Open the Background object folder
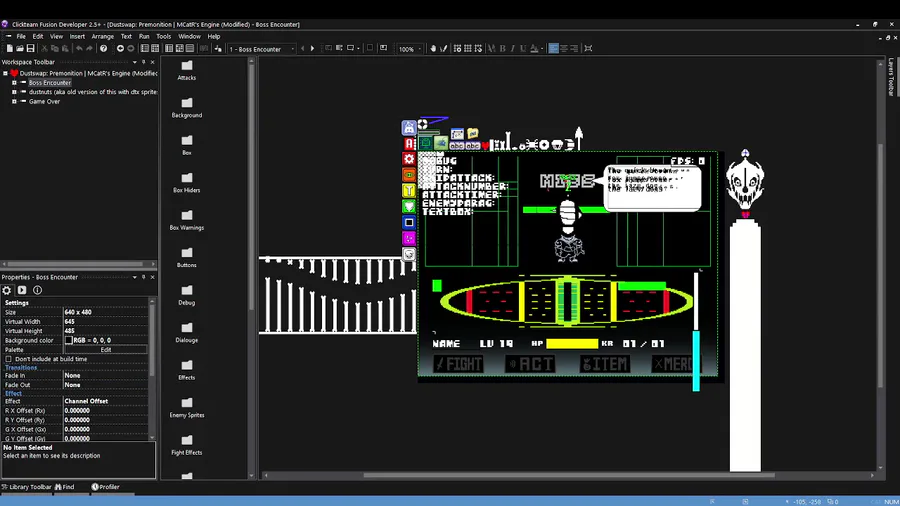 coord(187,107)
